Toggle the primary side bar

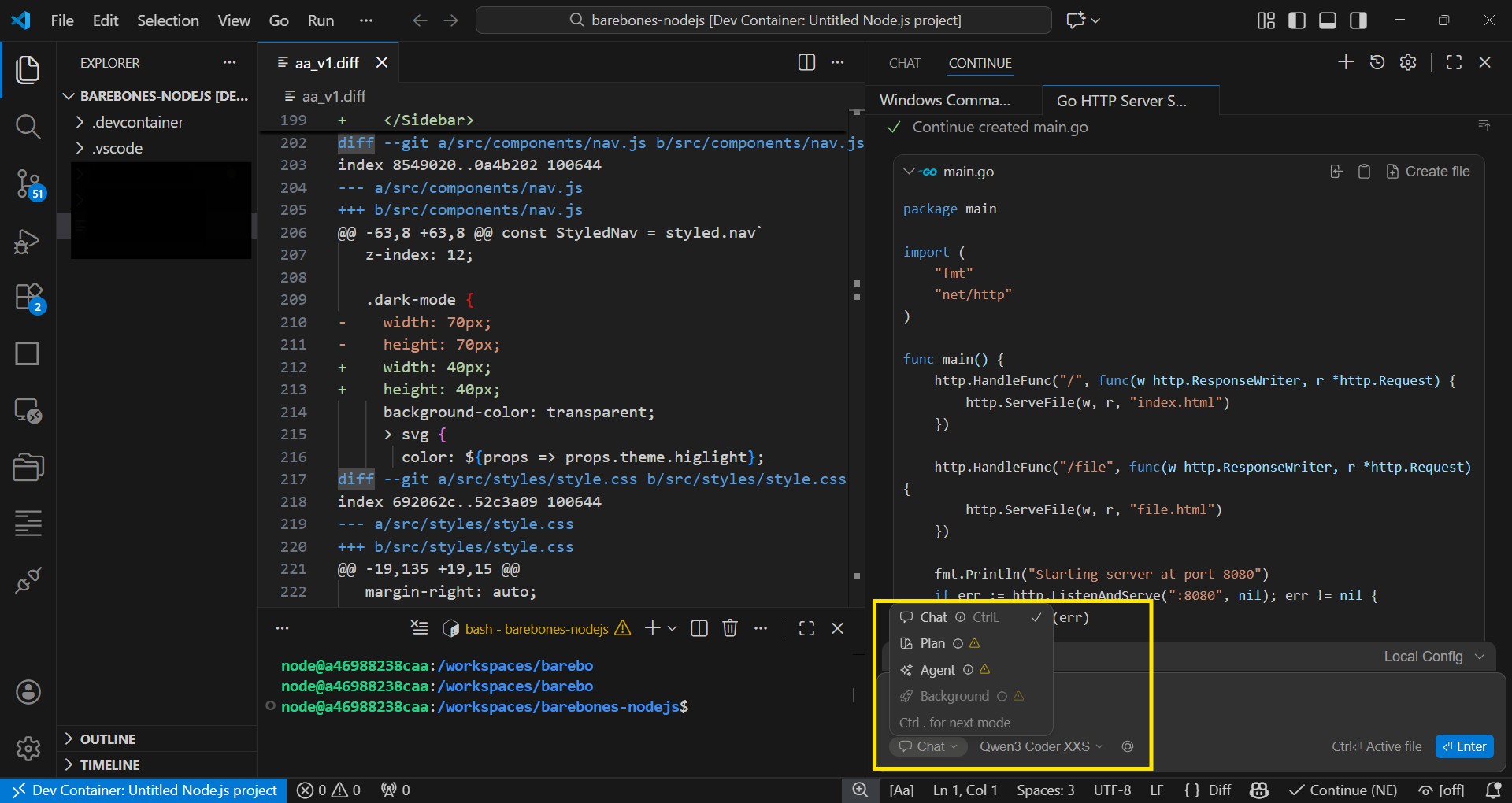click(1296, 20)
